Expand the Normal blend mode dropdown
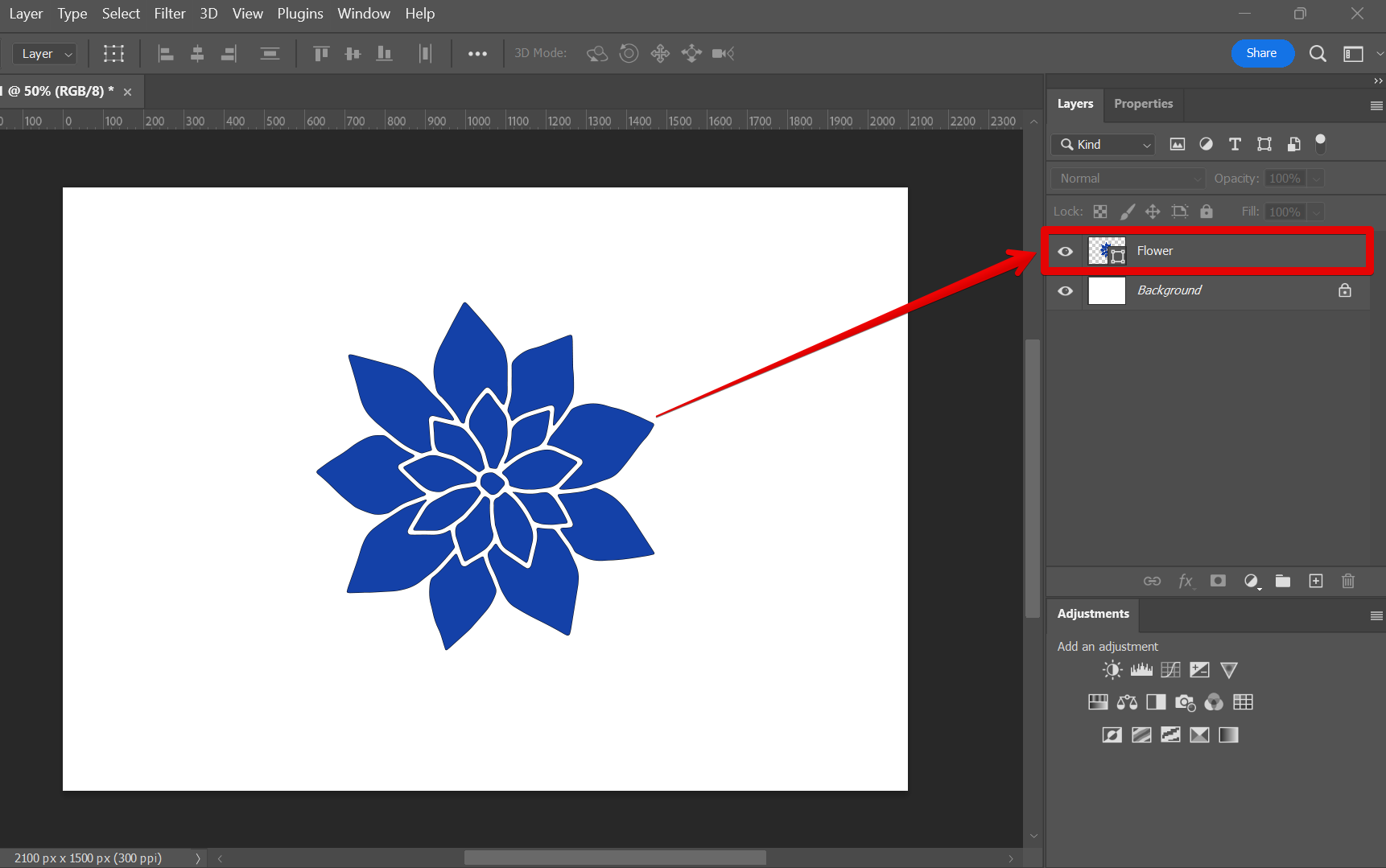Screen dimensions: 1386x868 (1127, 179)
